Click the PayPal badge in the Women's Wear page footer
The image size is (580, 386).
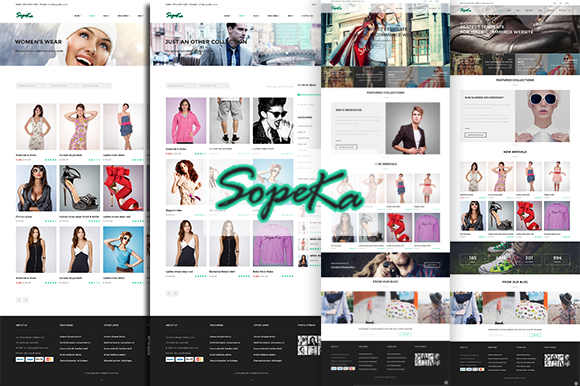coord(20,359)
